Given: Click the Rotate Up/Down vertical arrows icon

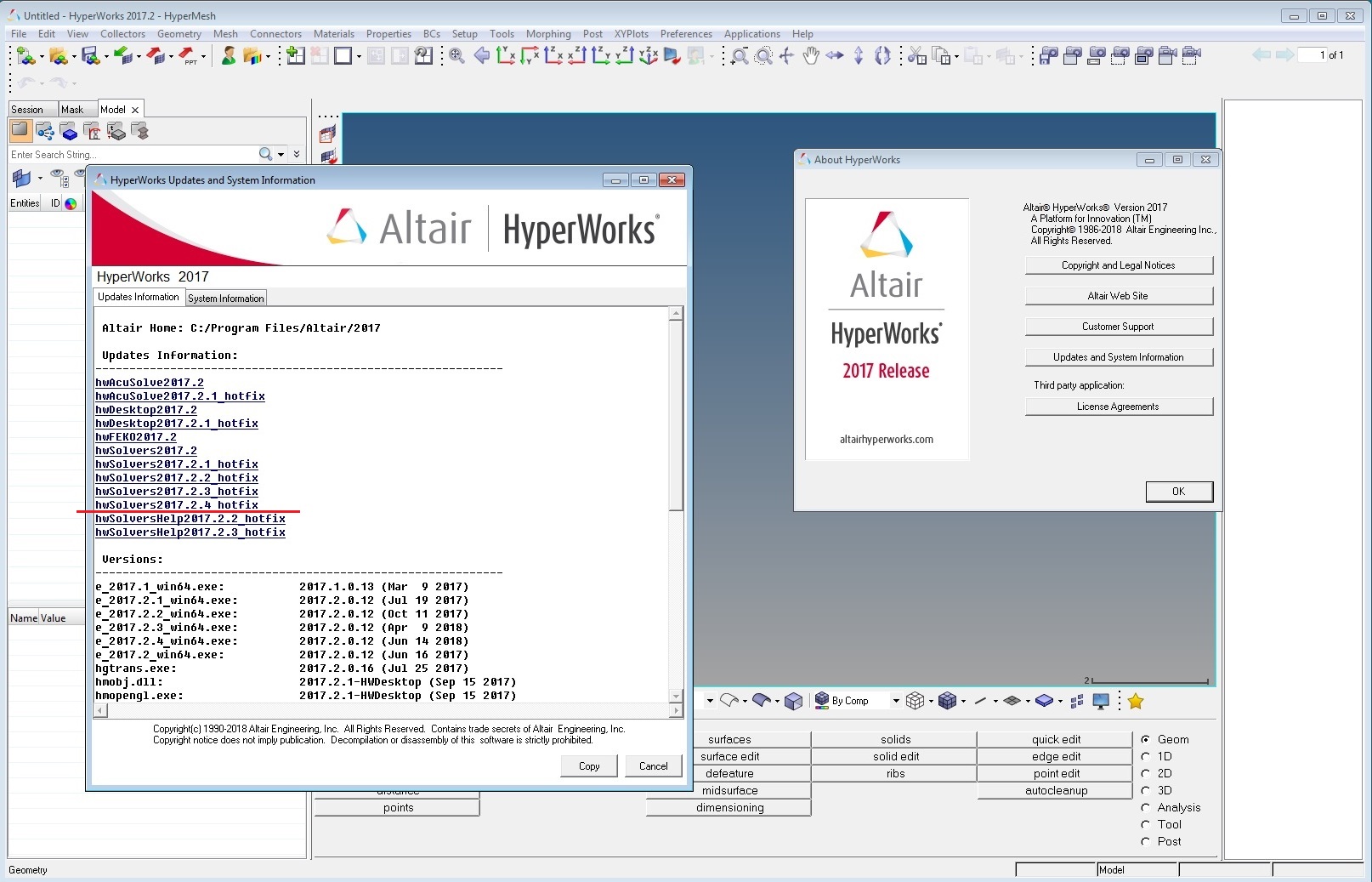Looking at the screenshot, I should point(859,56).
